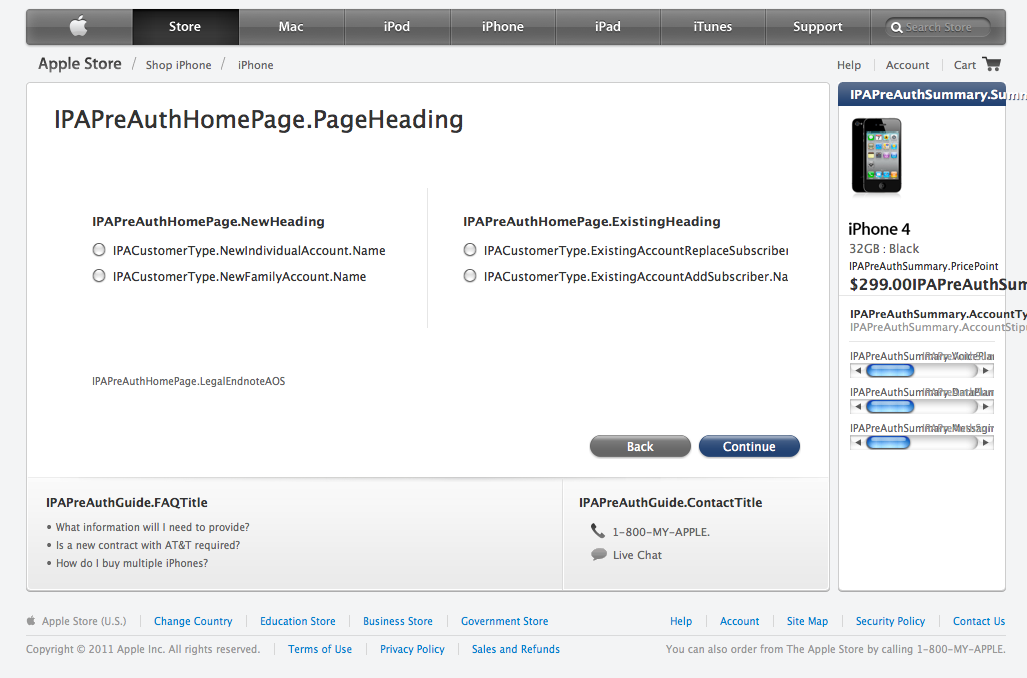1027x678 pixels.
Task: Click the Messaging slider thumb
Action: [x=887, y=443]
